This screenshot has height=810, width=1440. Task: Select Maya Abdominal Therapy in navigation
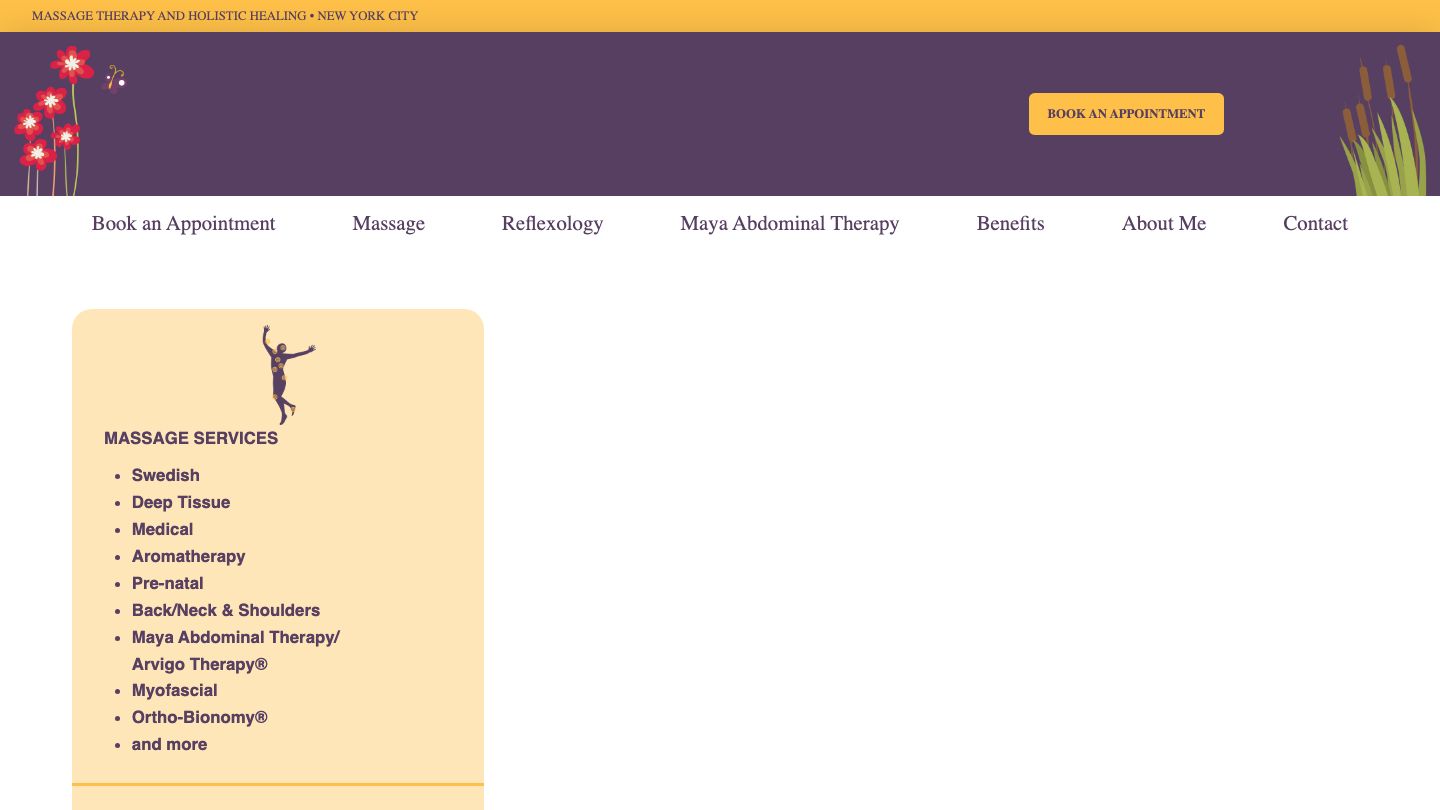point(789,224)
